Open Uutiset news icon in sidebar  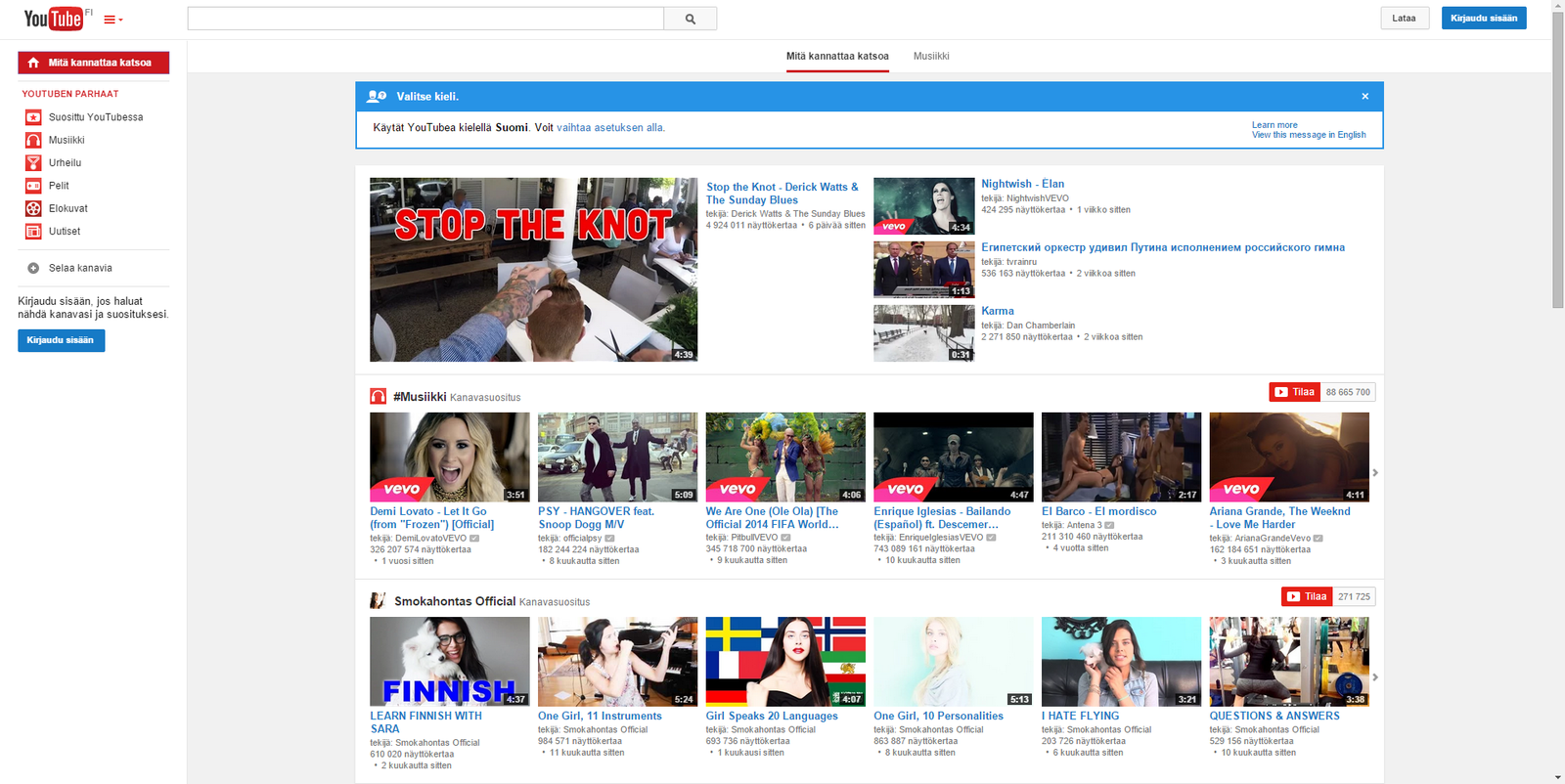[33, 232]
